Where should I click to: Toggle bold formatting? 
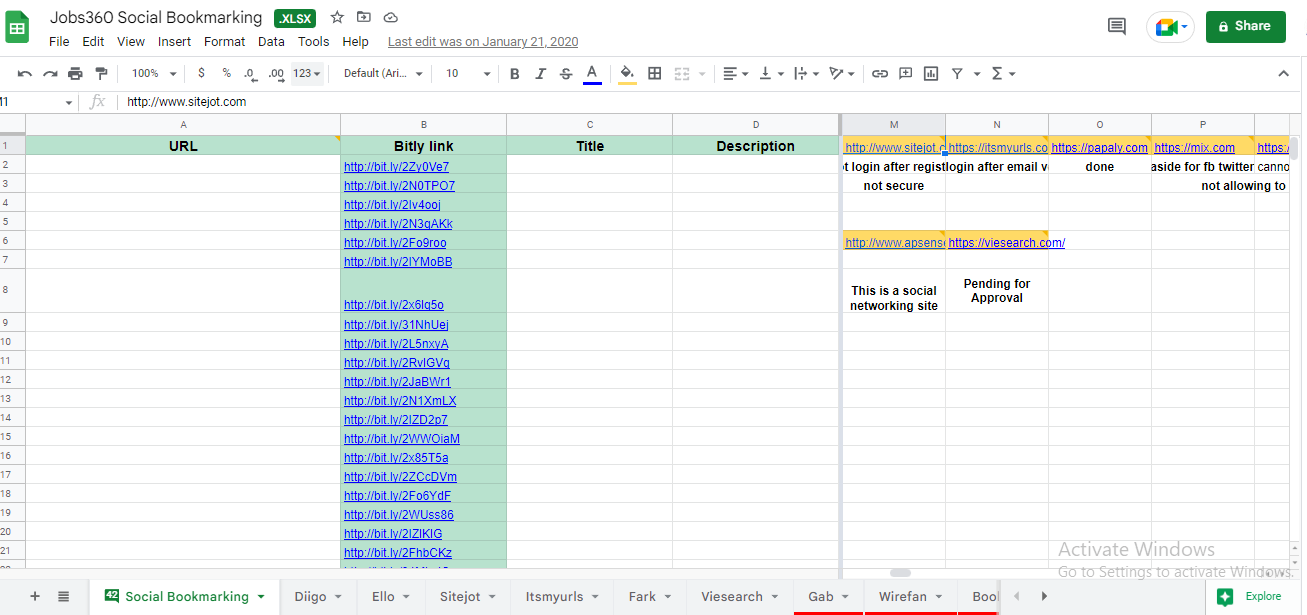(515, 73)
